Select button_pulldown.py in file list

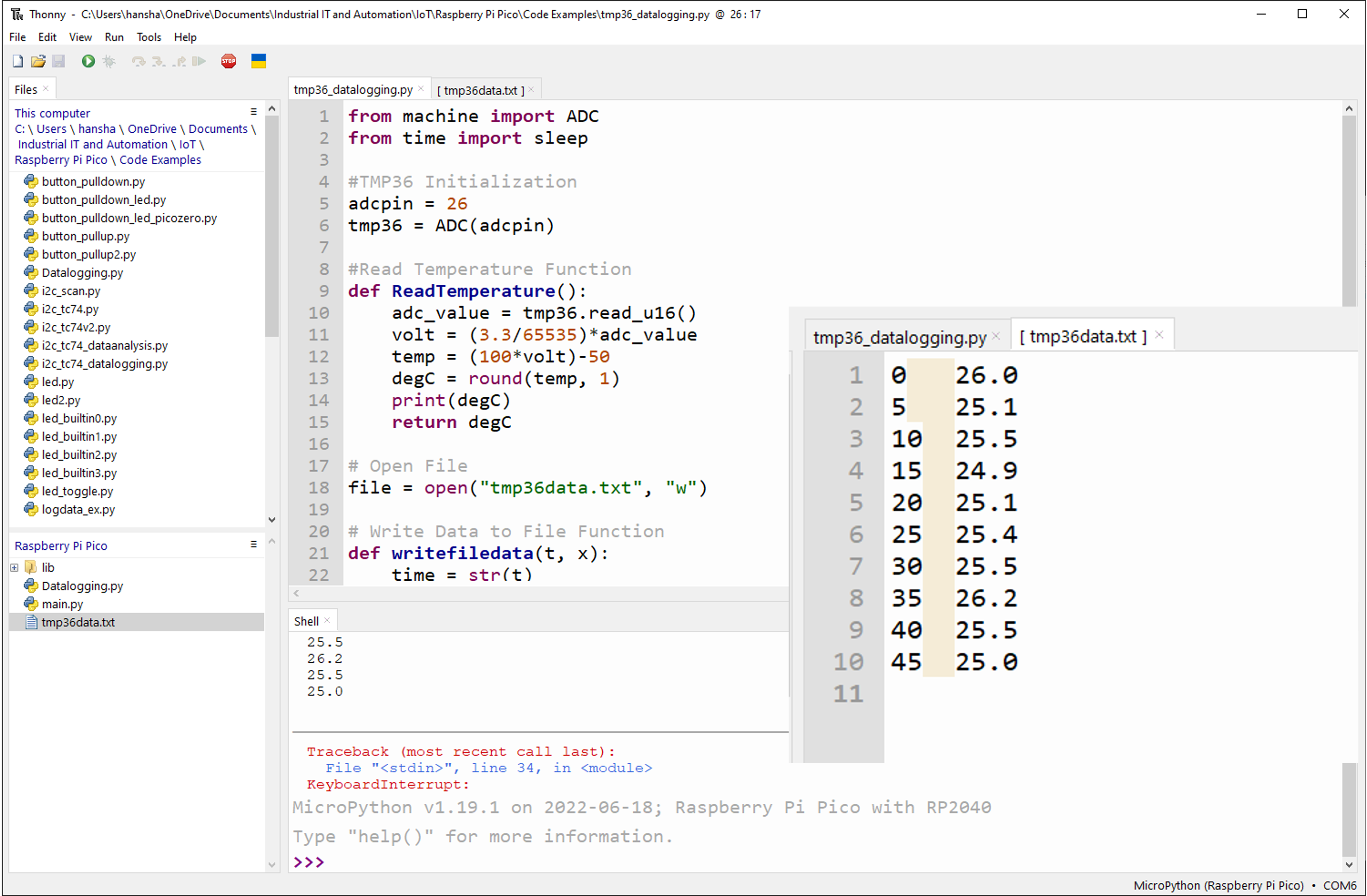click(x=93, y=182)
